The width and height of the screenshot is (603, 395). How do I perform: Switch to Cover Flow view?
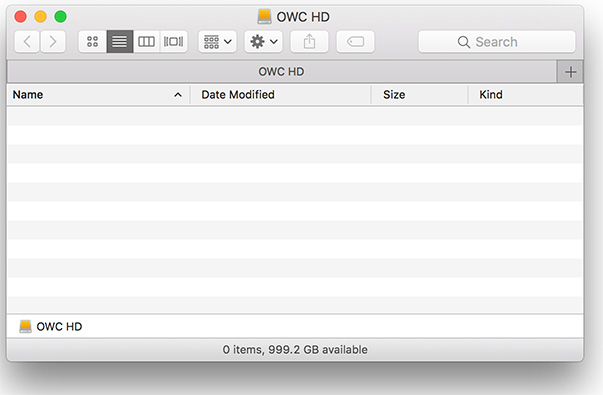click(x=173, y=42)
